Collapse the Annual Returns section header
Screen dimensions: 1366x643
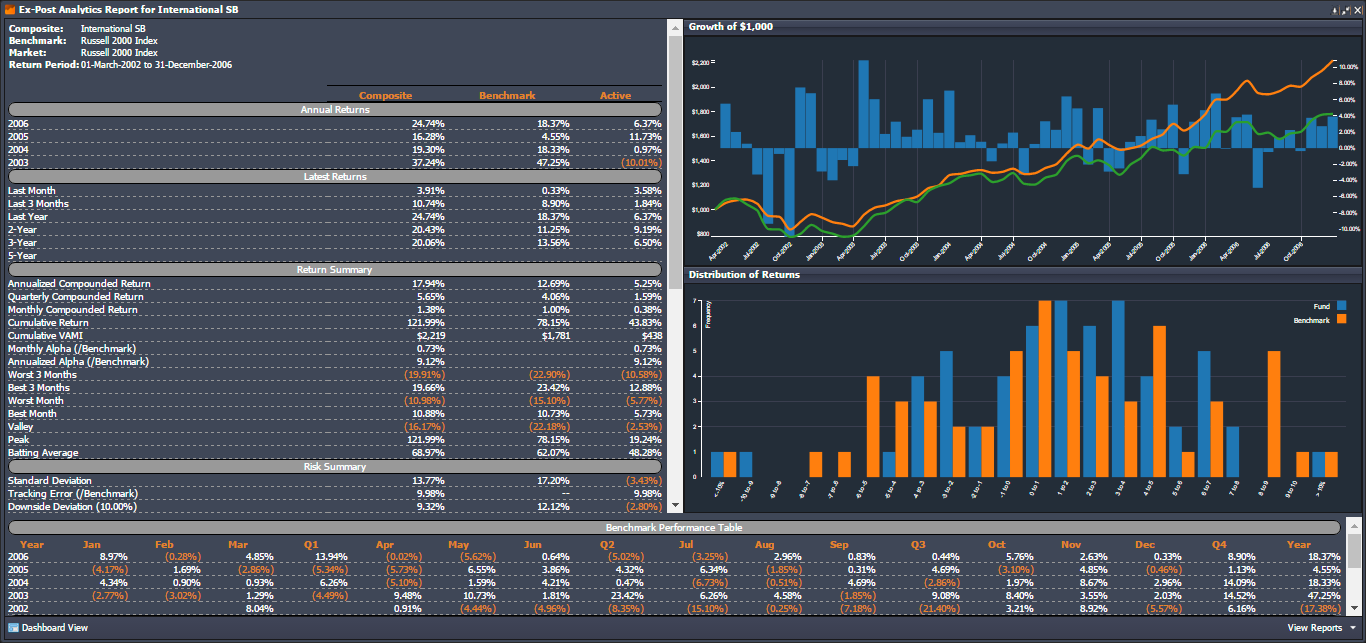pyautogui.click(x=335, y=109)
